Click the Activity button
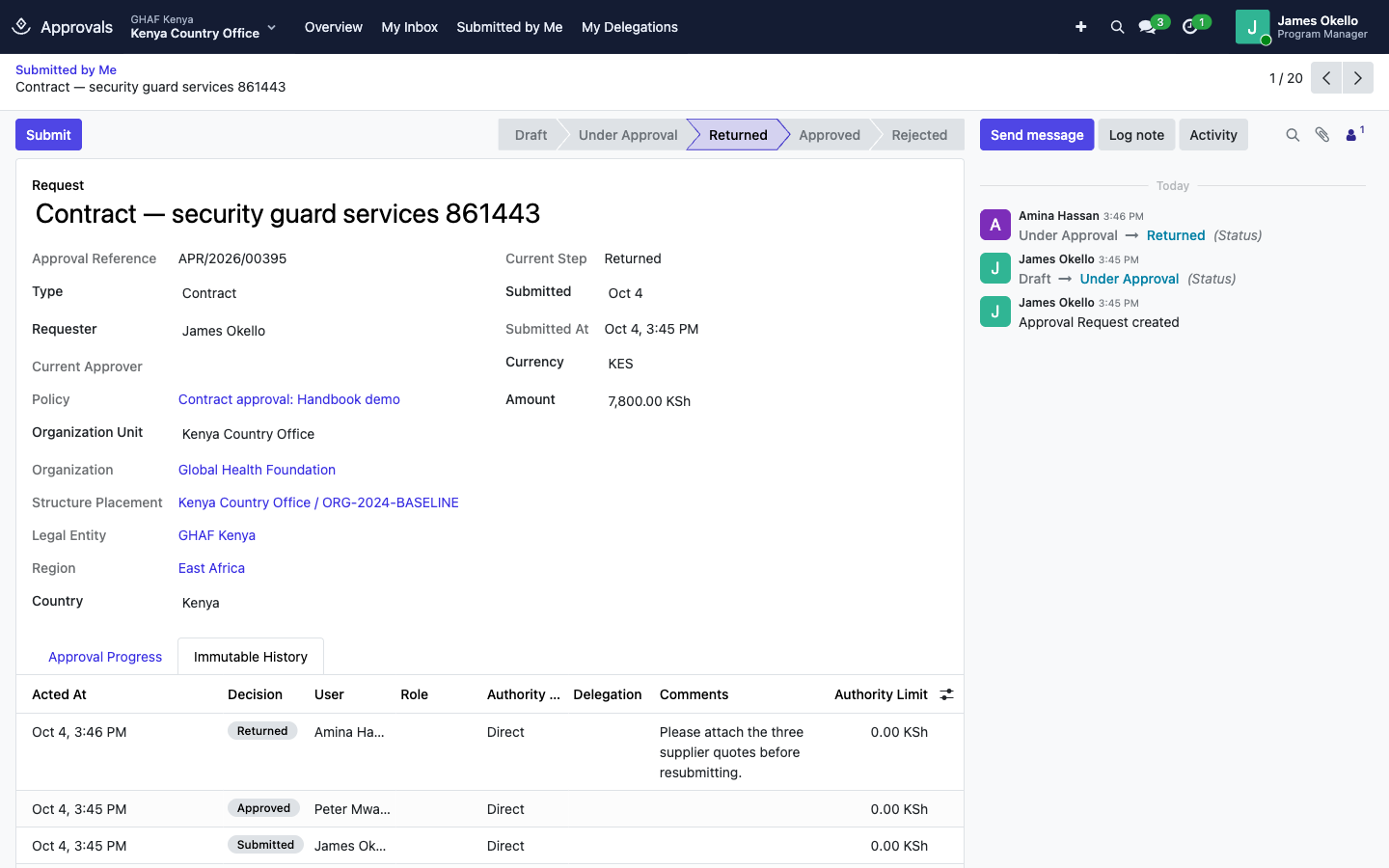The image size is (1389, 868). pos(1213,135)
